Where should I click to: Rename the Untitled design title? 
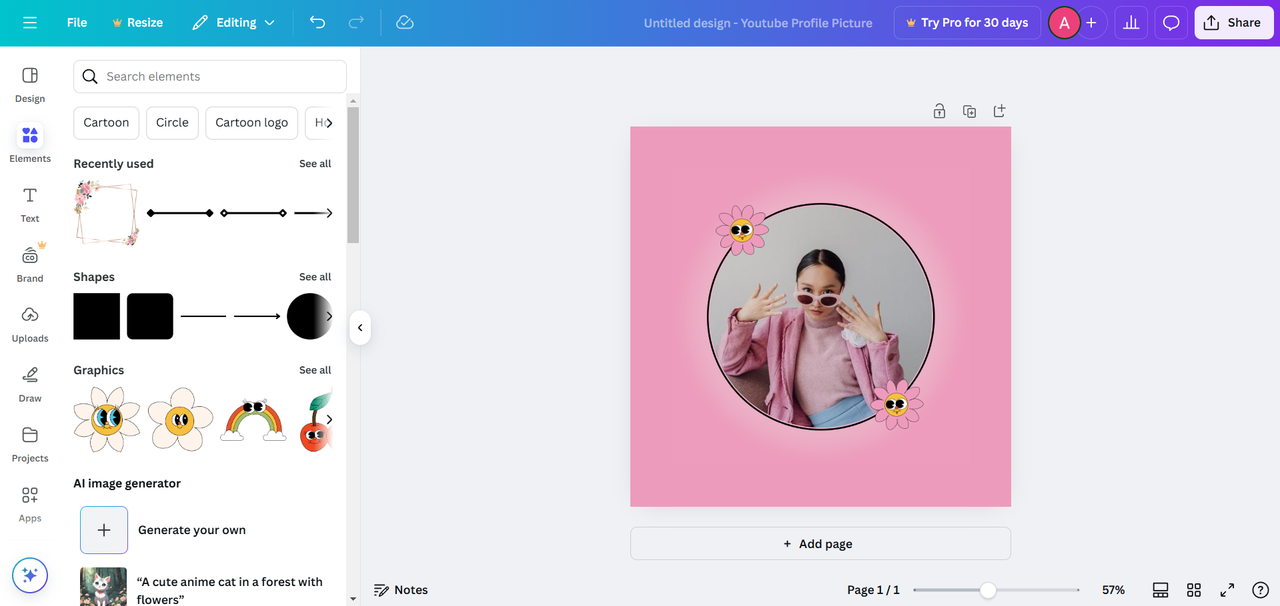pos(758,23)
